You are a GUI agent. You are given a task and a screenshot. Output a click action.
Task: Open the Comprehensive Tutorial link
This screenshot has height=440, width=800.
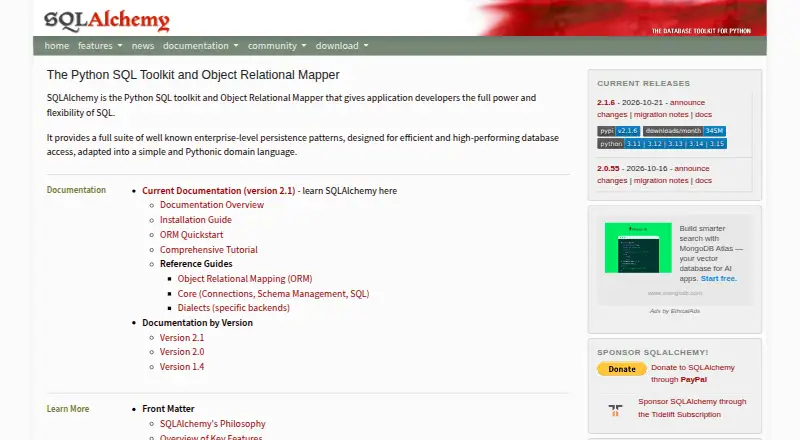click(209, 250)
